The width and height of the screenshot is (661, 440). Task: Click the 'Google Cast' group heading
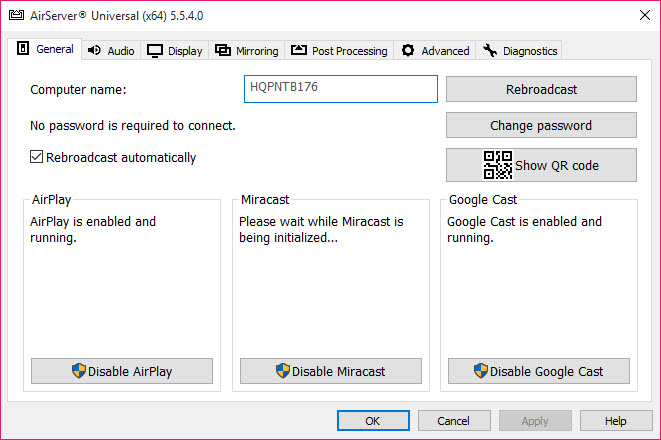tap(483, 199)
